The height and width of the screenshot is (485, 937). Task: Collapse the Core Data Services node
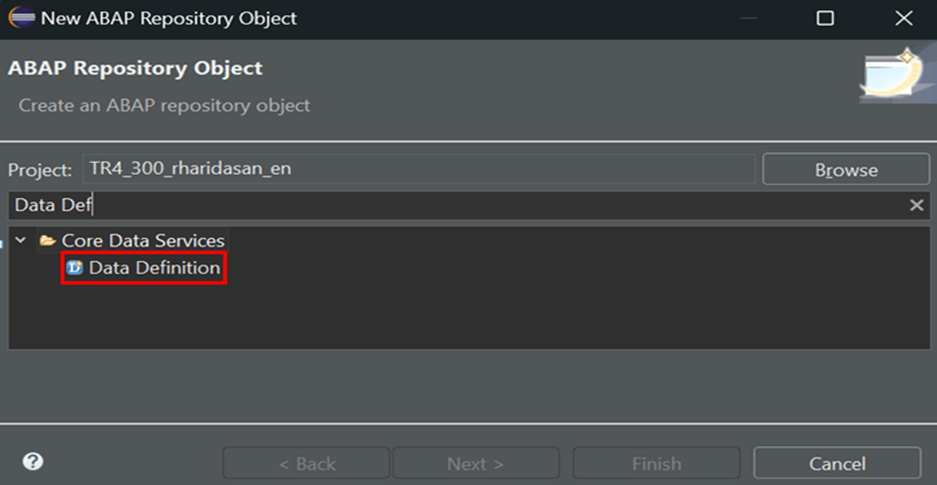pyautogui.click(x=21, y=241)
